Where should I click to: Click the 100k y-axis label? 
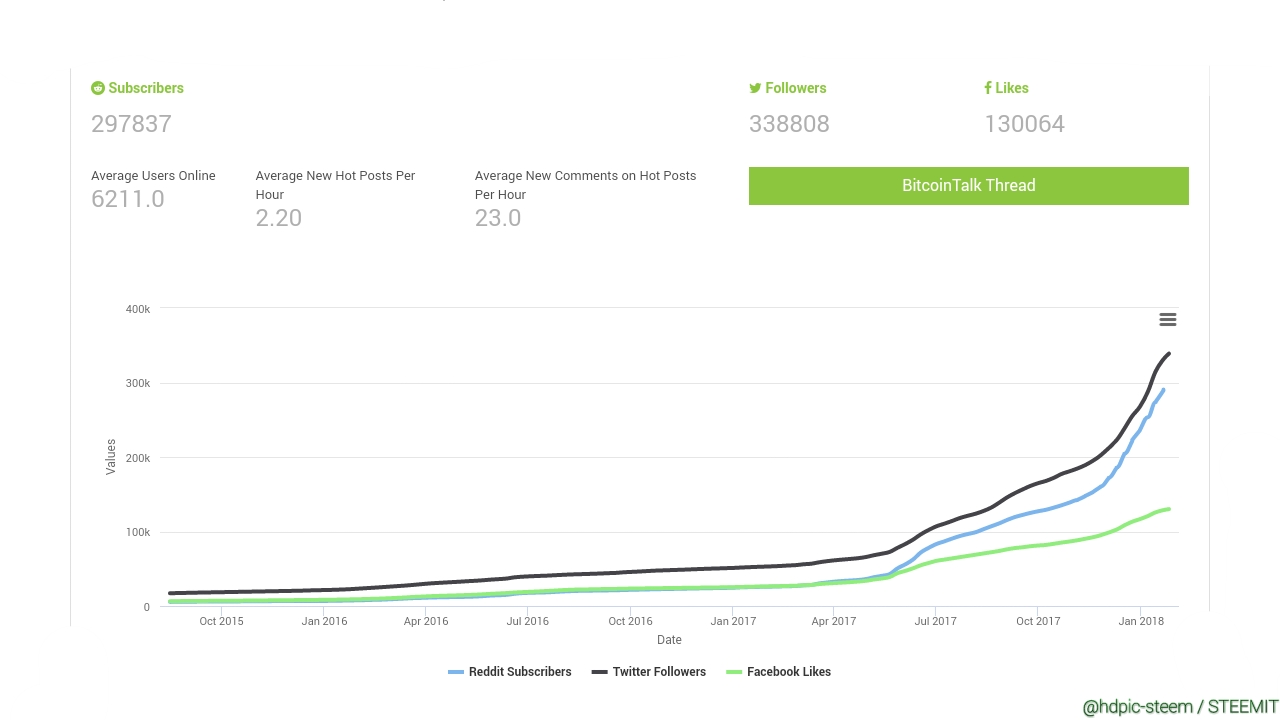point(138,533)
